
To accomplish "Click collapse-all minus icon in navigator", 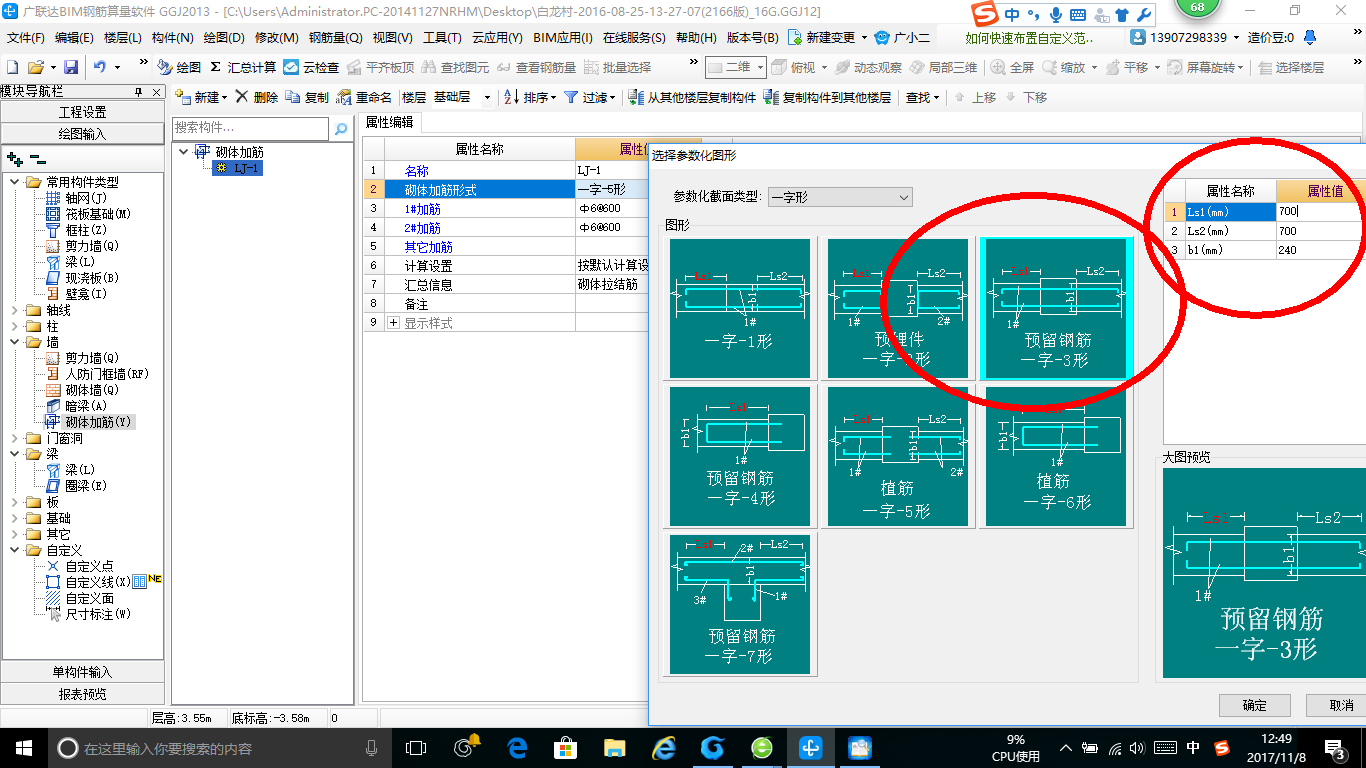I will click(x=37, y=159).
